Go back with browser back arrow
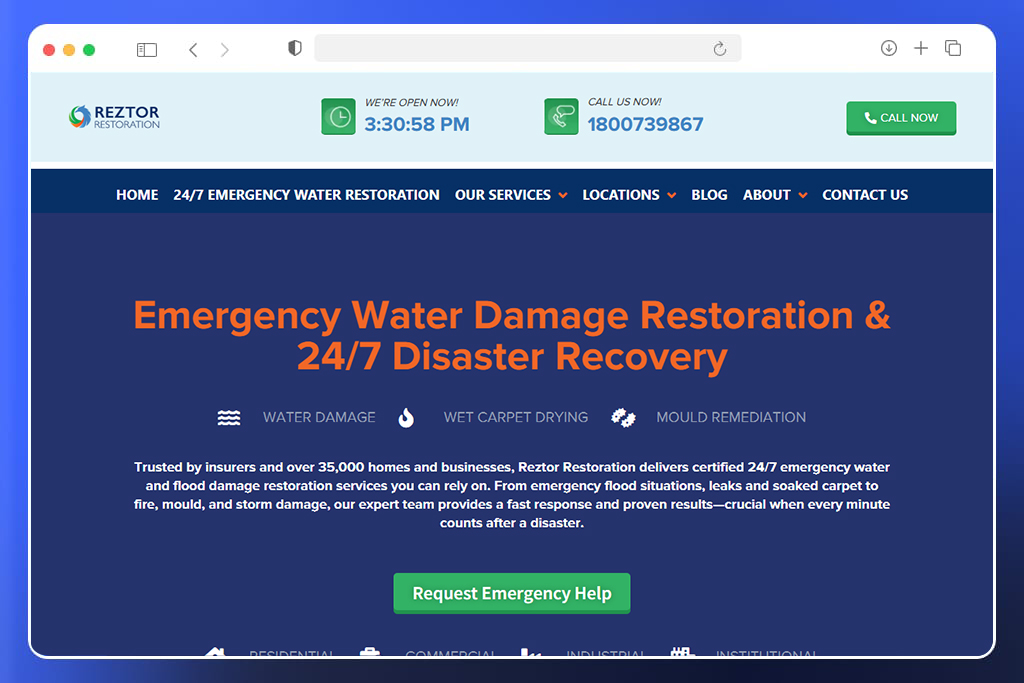The width and height of the screenshot is (1024, 683). click(193, 49)
